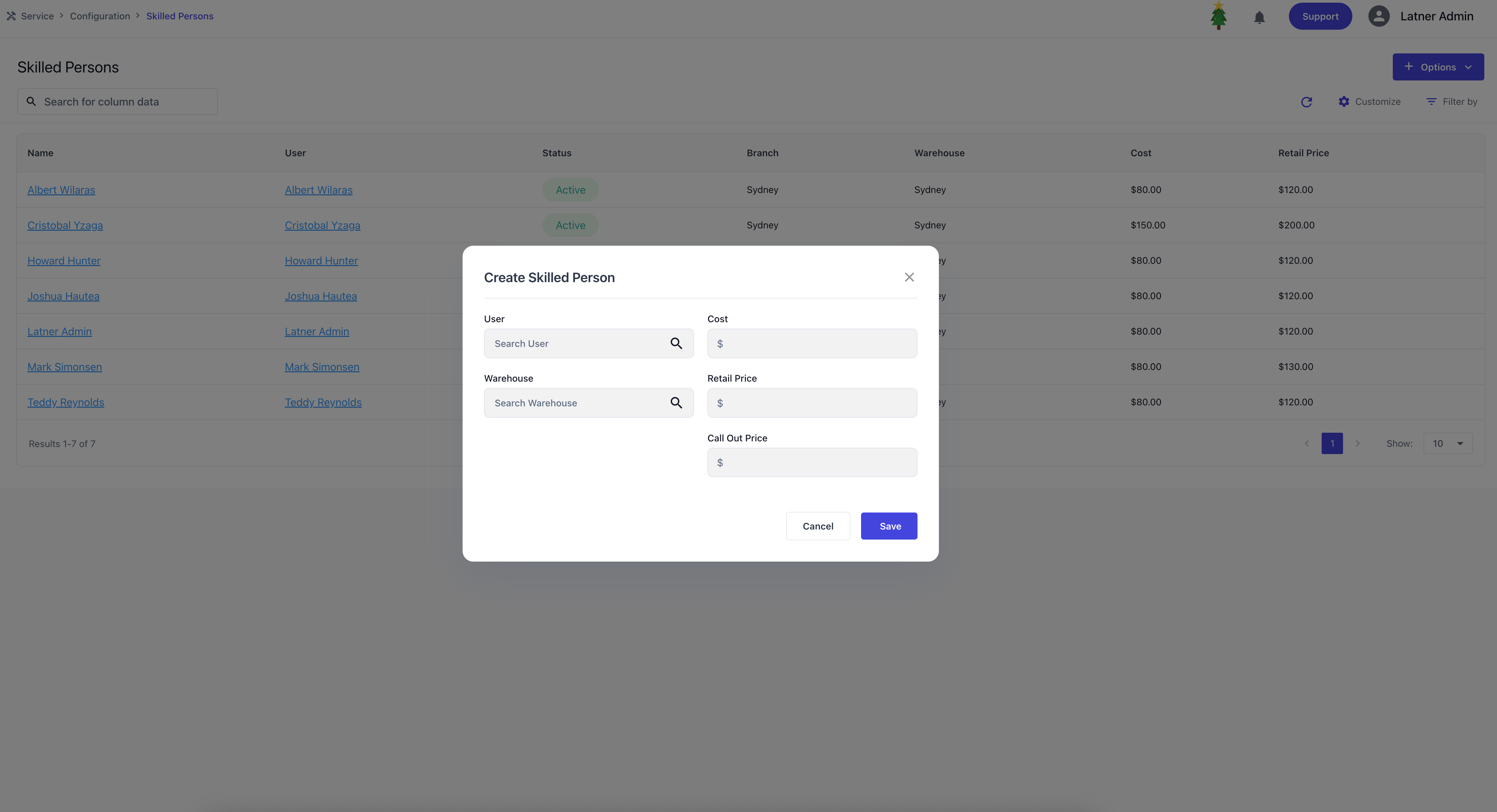Image resolution: width=1497 pixels, height=812 pixels.
Task: Click the user avatar icon
Action: pyautogui.click(x=1378, y=16)
